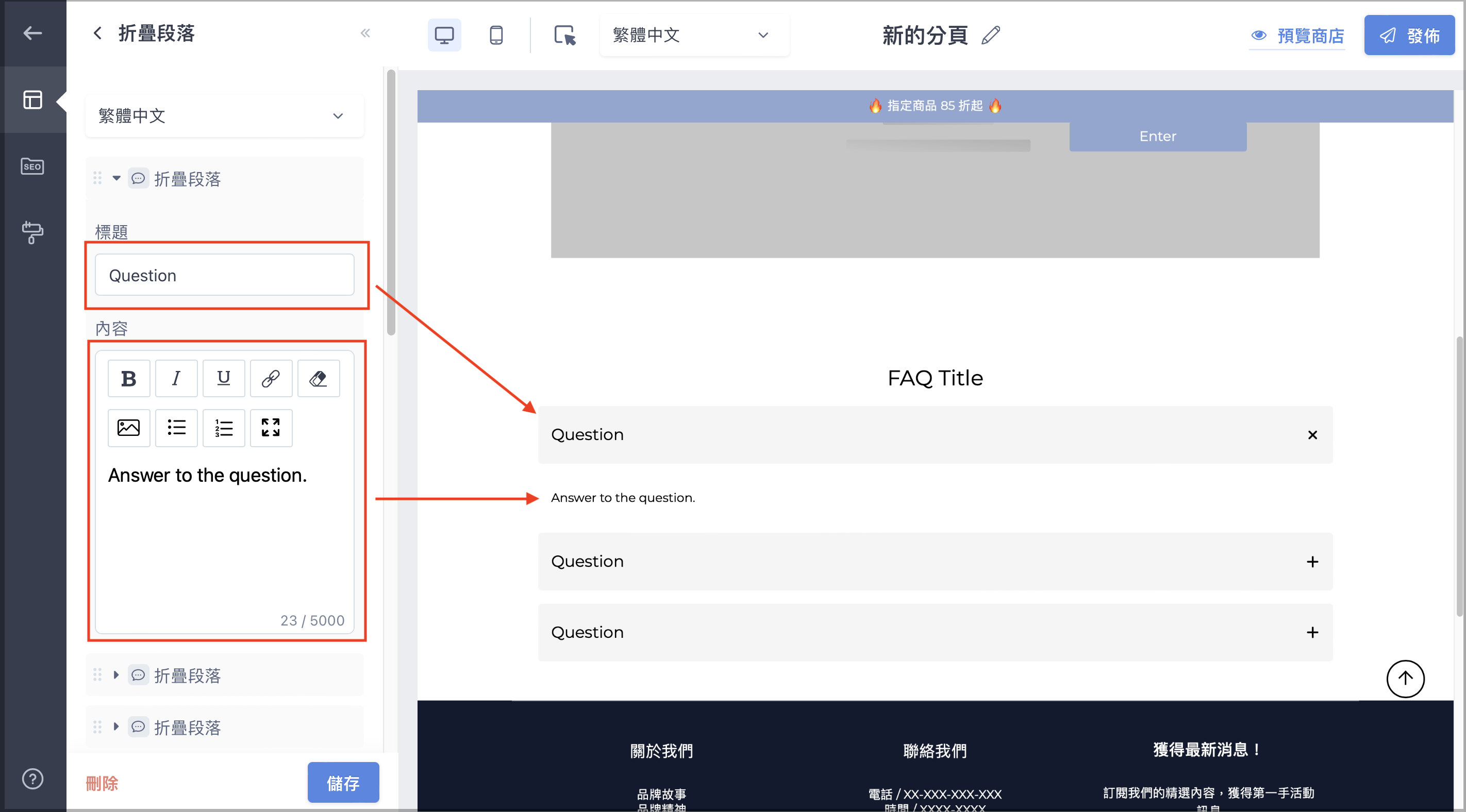Create a bulleted list in editor
The image size is (1466, 812).
[x=176, y=428]
